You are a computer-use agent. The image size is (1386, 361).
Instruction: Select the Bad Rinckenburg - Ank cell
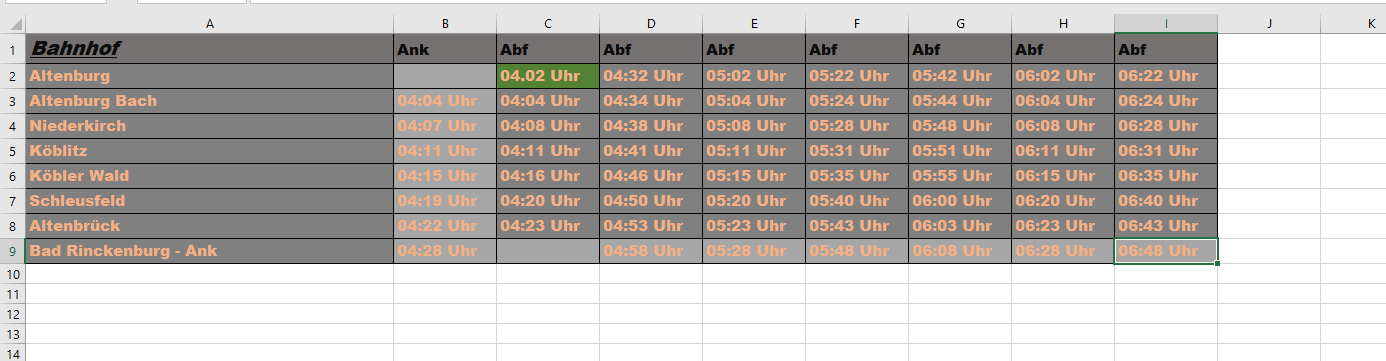point(209,251)
